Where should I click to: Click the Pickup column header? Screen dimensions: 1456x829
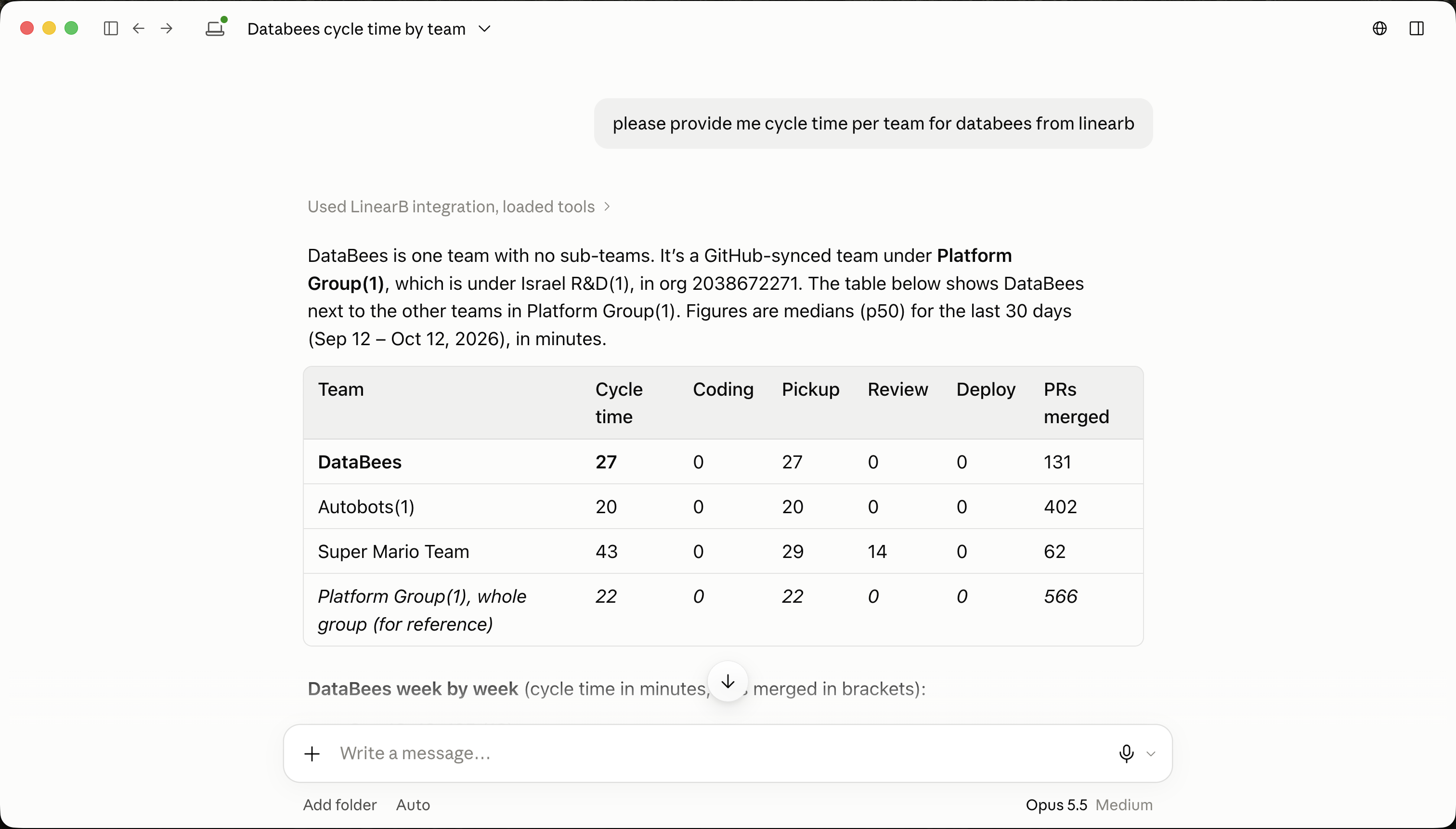(x=810, y=389)
